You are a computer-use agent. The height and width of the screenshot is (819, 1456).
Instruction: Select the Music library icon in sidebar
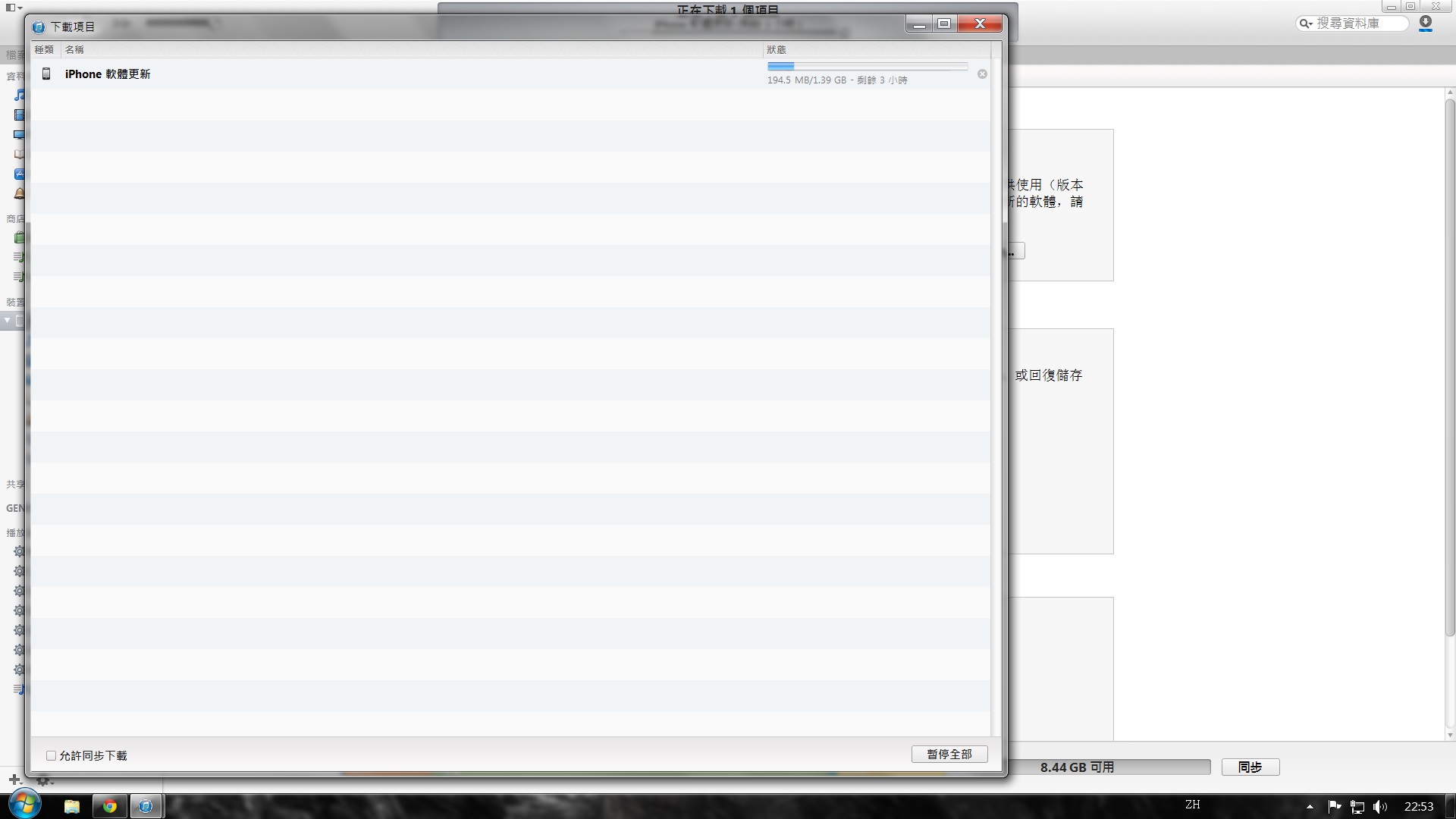[x=20, y=95]
